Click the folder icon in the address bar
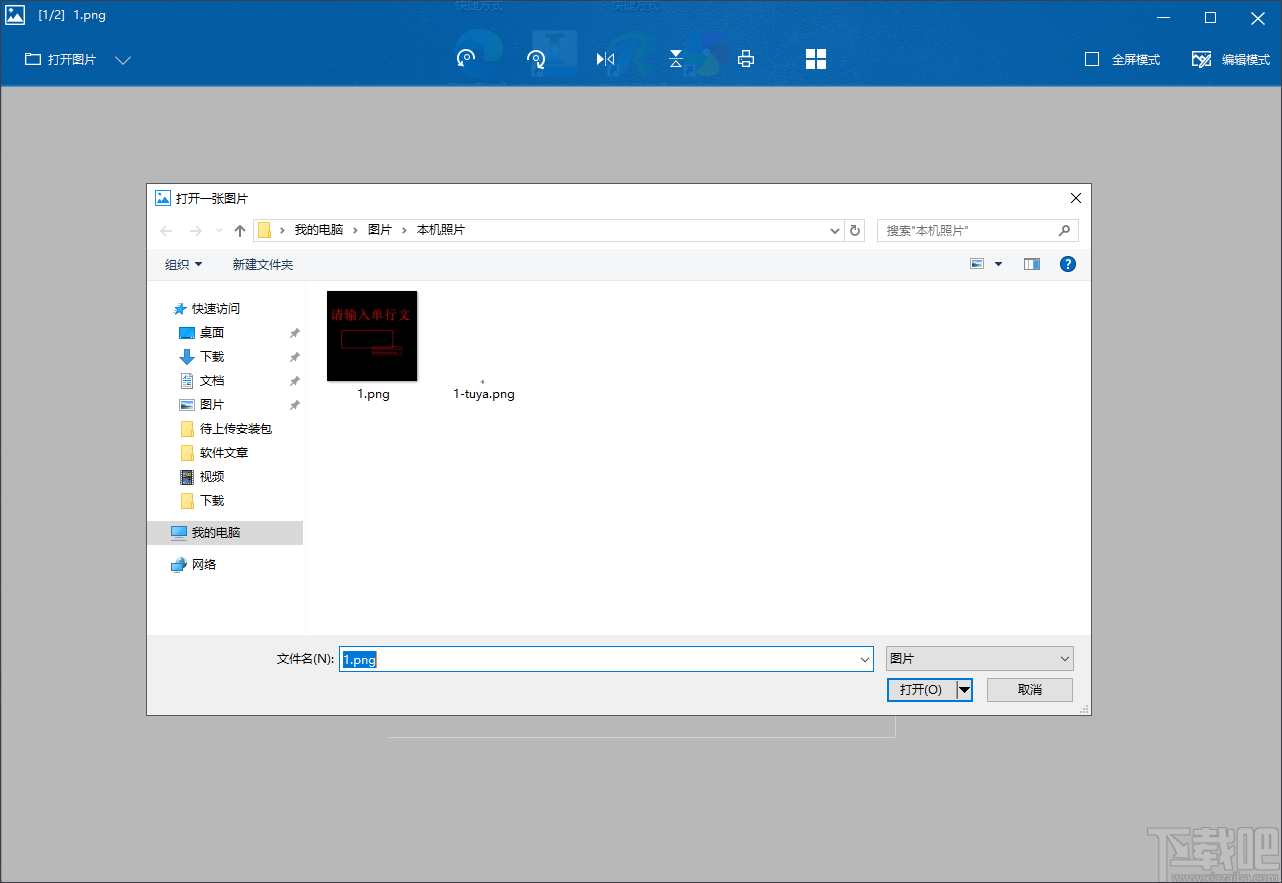Screen dimensions: 1282x883 (x=265, y=230)
